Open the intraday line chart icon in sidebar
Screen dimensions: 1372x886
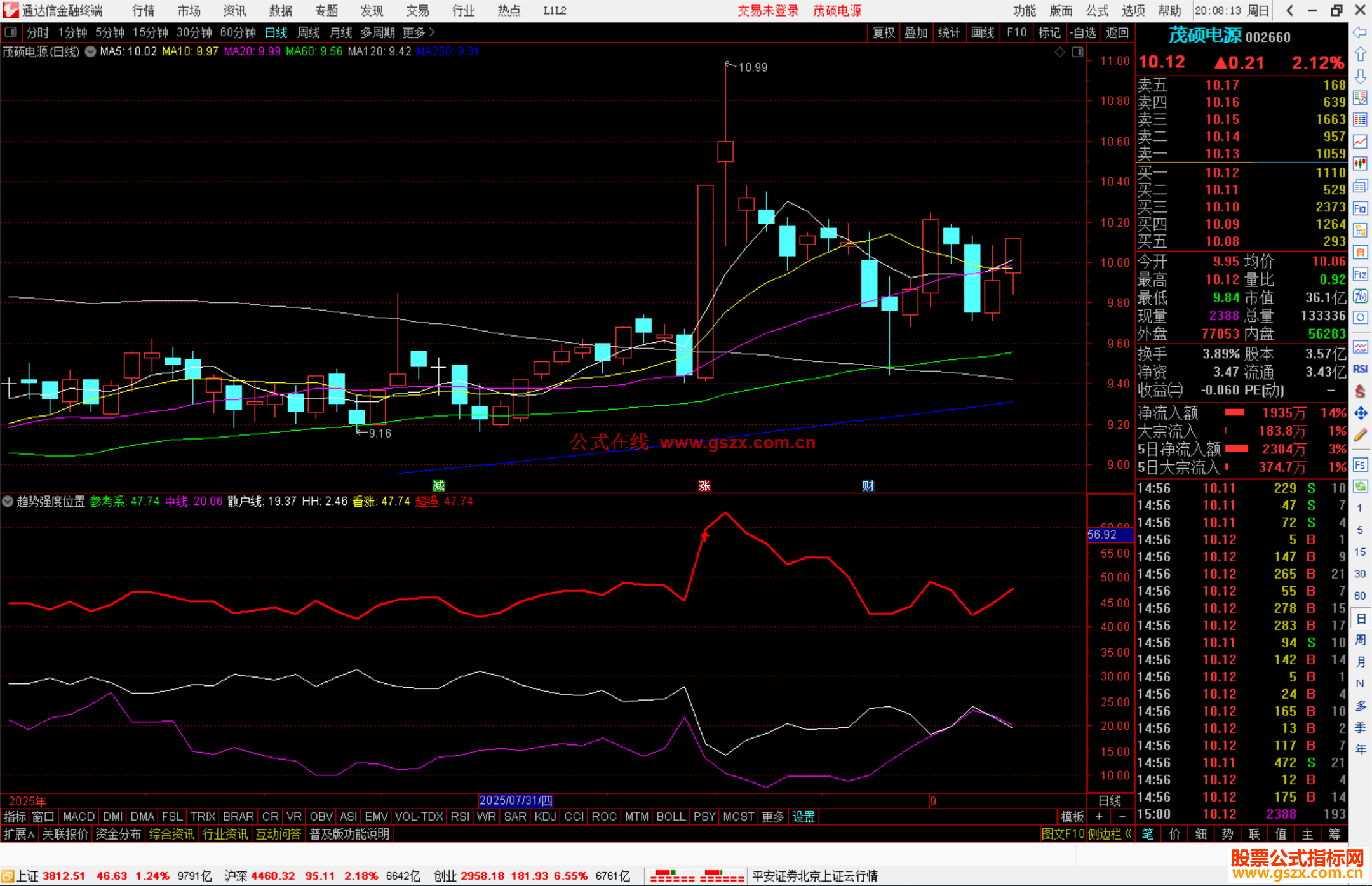pyautogui.click(x=1360, y=142)
